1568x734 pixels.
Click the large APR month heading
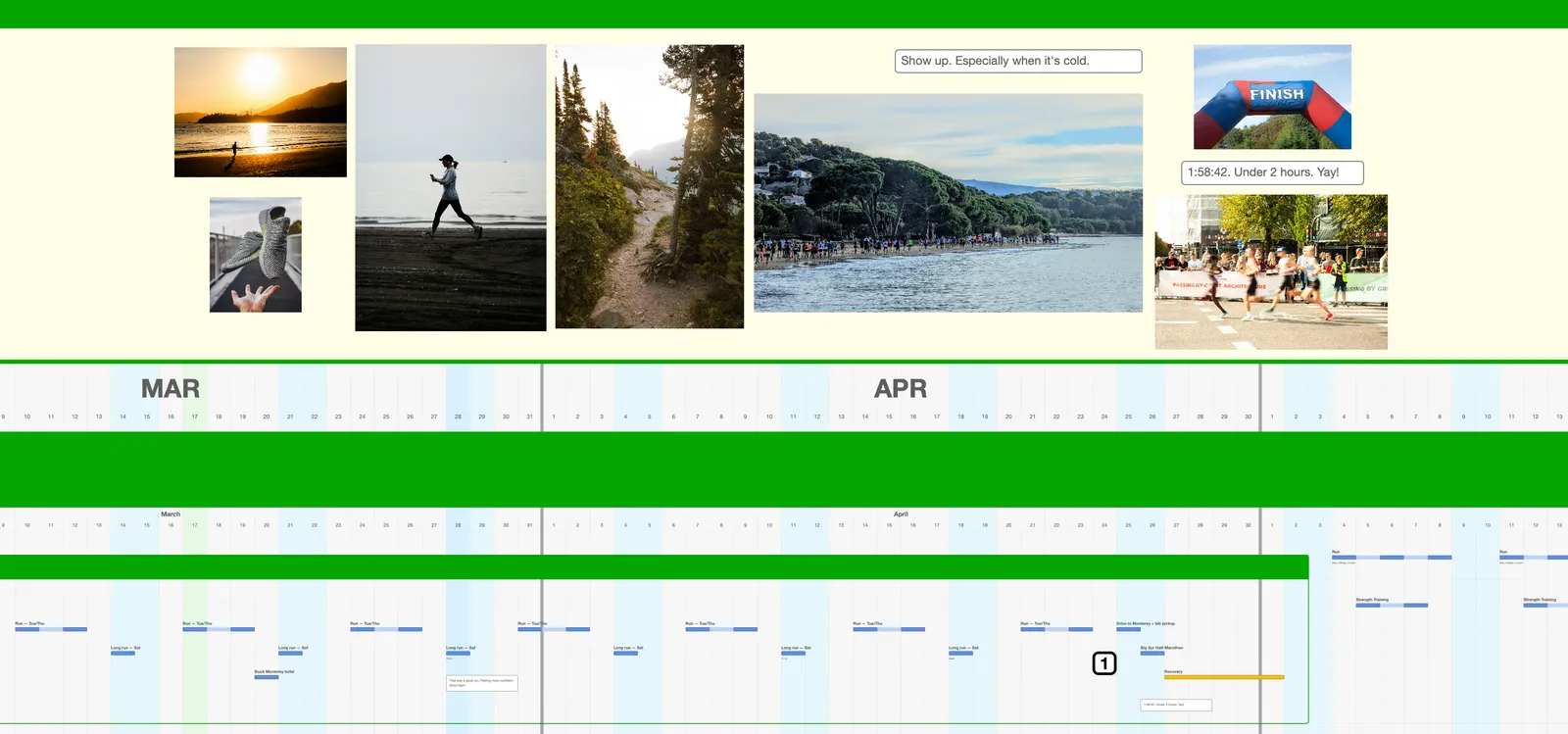coord(901,389)
